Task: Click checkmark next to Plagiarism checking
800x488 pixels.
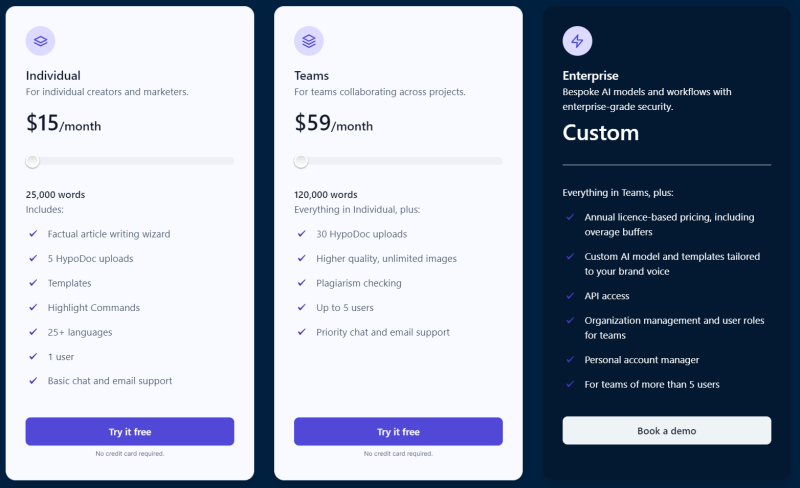Action: (x=302, y=283)
